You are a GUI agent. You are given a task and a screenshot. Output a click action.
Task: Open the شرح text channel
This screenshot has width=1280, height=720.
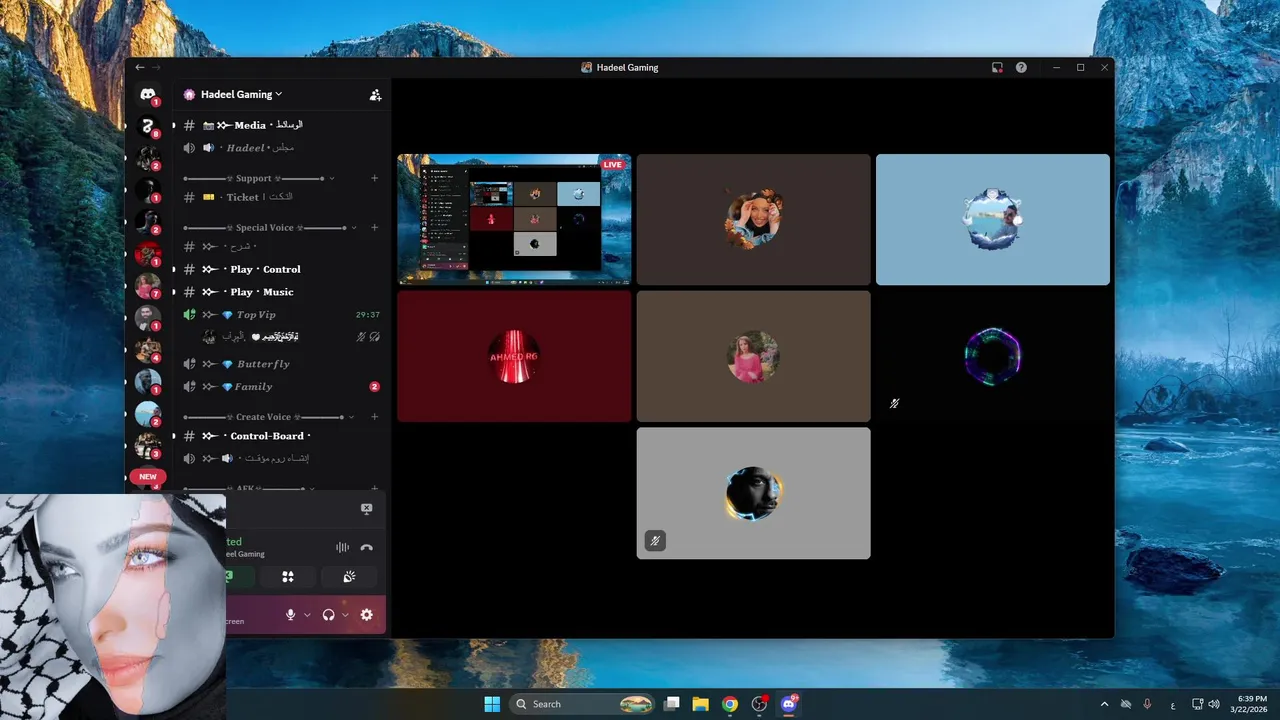281,246
